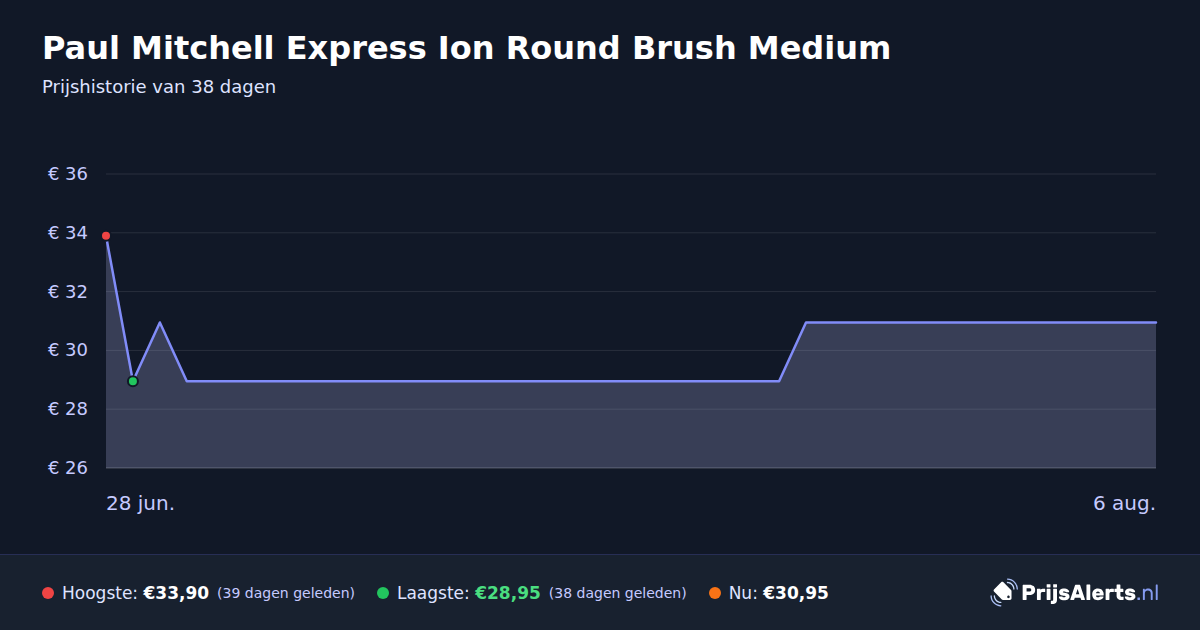Click the orange Nu legend dot
Image resolution: width=1200 pixels, height=630 pixels.
click(x=715, y=593)
